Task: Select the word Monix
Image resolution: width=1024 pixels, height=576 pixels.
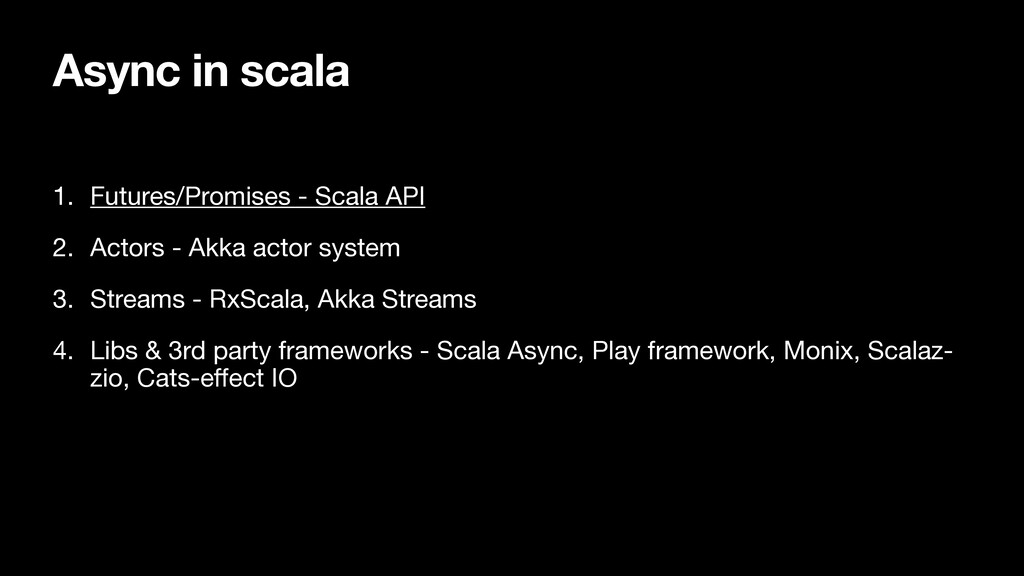Action: tap(819, 351)
